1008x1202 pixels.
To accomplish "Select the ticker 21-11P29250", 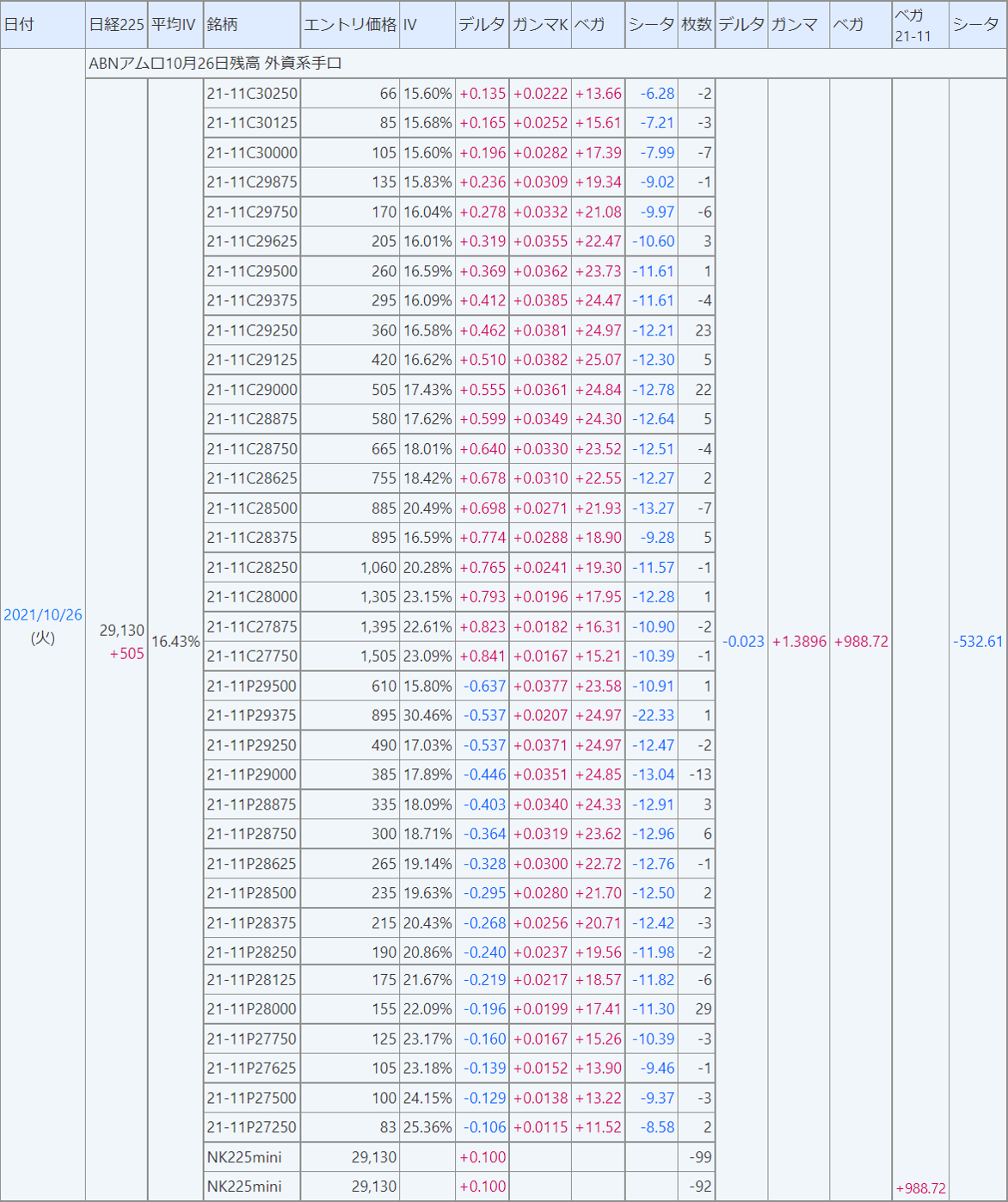I will 251,747.
